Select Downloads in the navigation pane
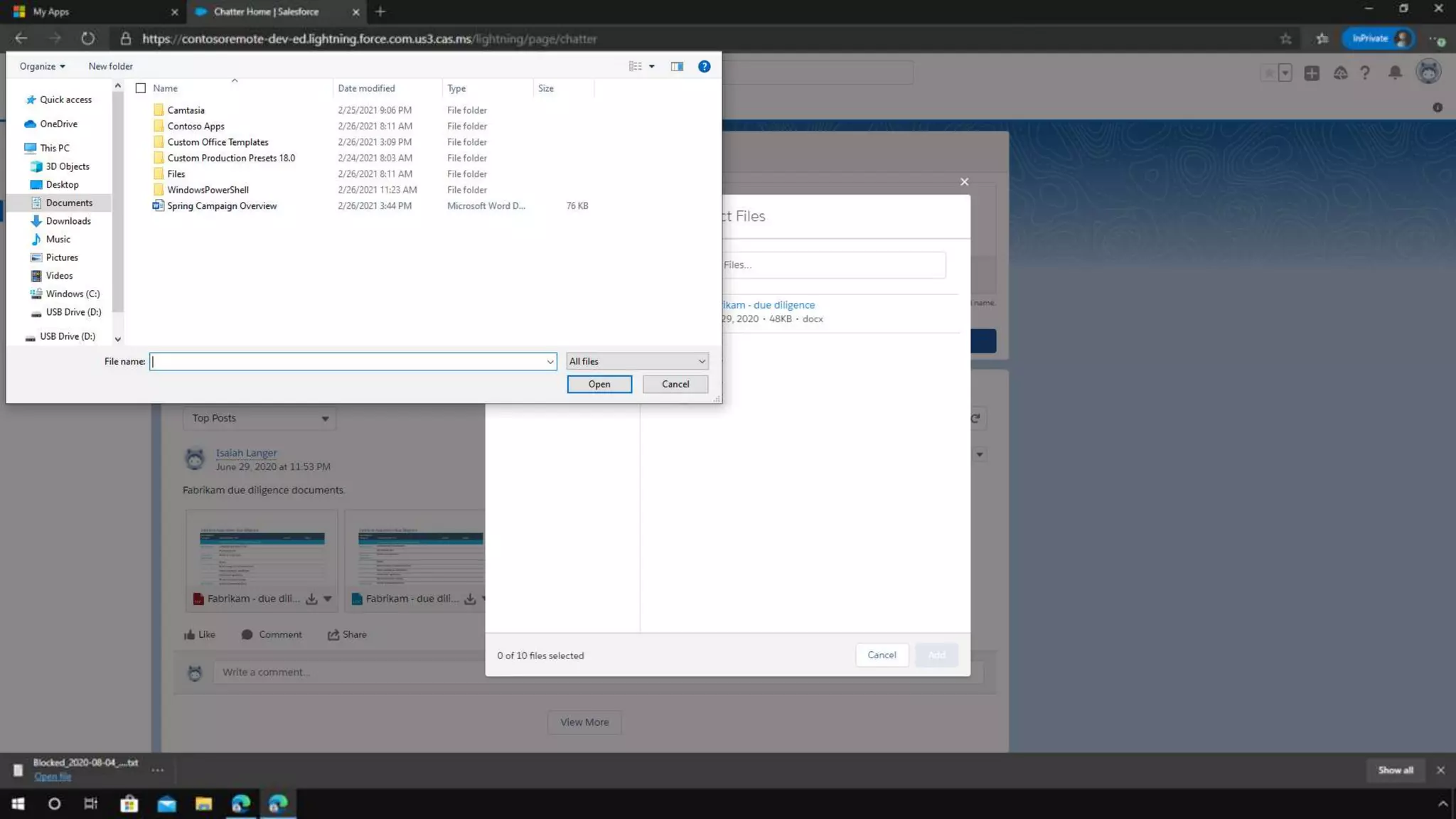 [68, 221]
